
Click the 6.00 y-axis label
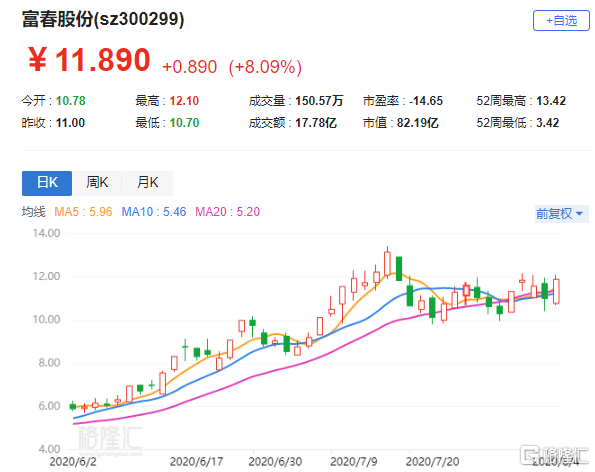click(x=49, y=406)
